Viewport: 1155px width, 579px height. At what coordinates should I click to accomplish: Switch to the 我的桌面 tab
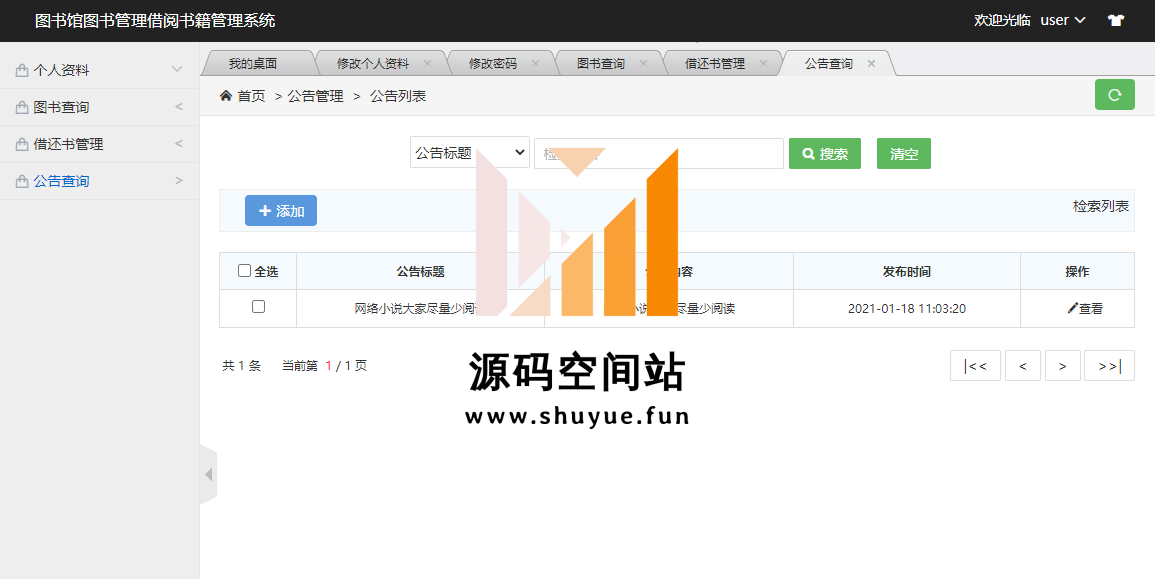pyautogui.click(x=253, y=63)
